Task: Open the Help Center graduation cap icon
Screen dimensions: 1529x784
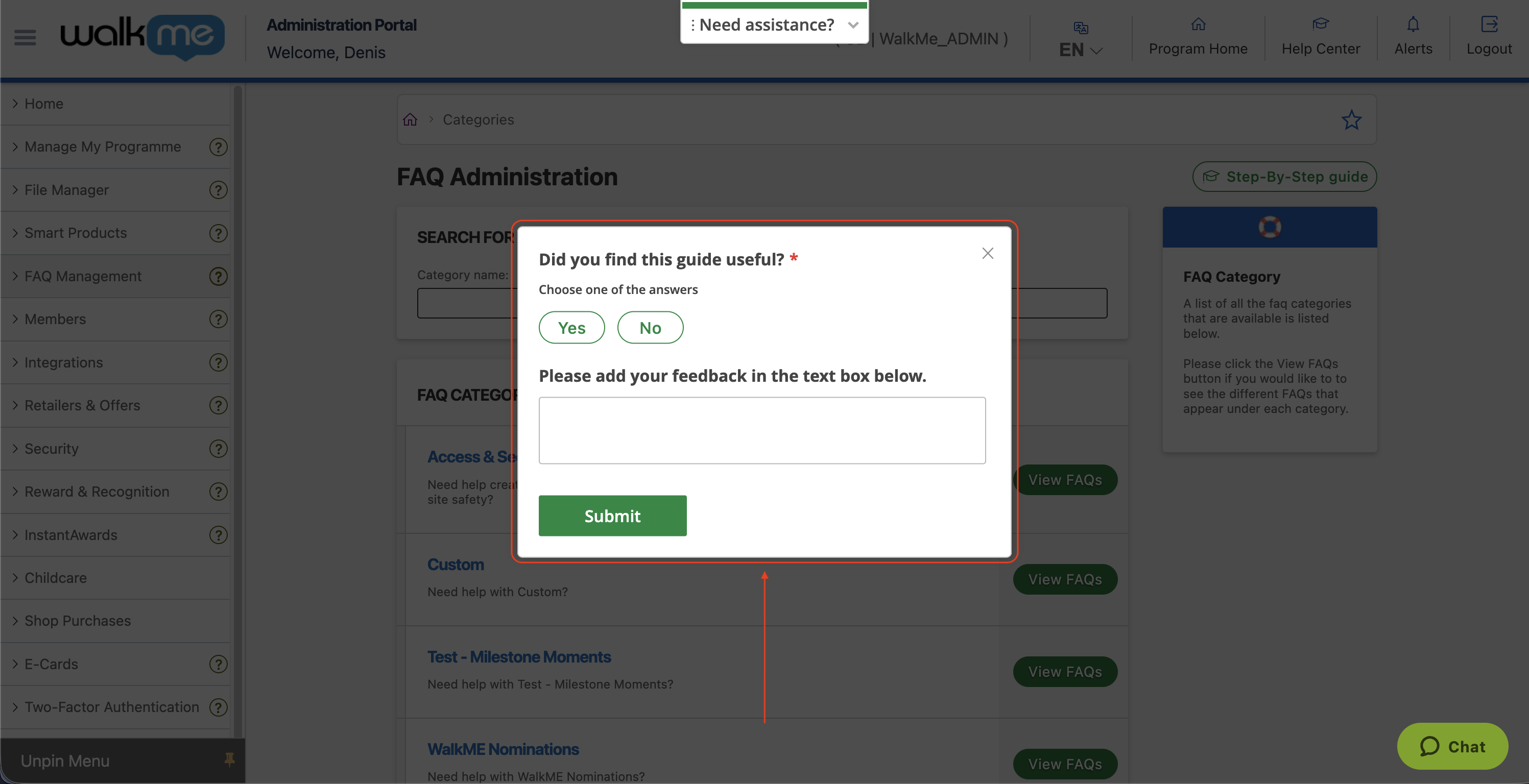Action: (x=1321, y=23)
